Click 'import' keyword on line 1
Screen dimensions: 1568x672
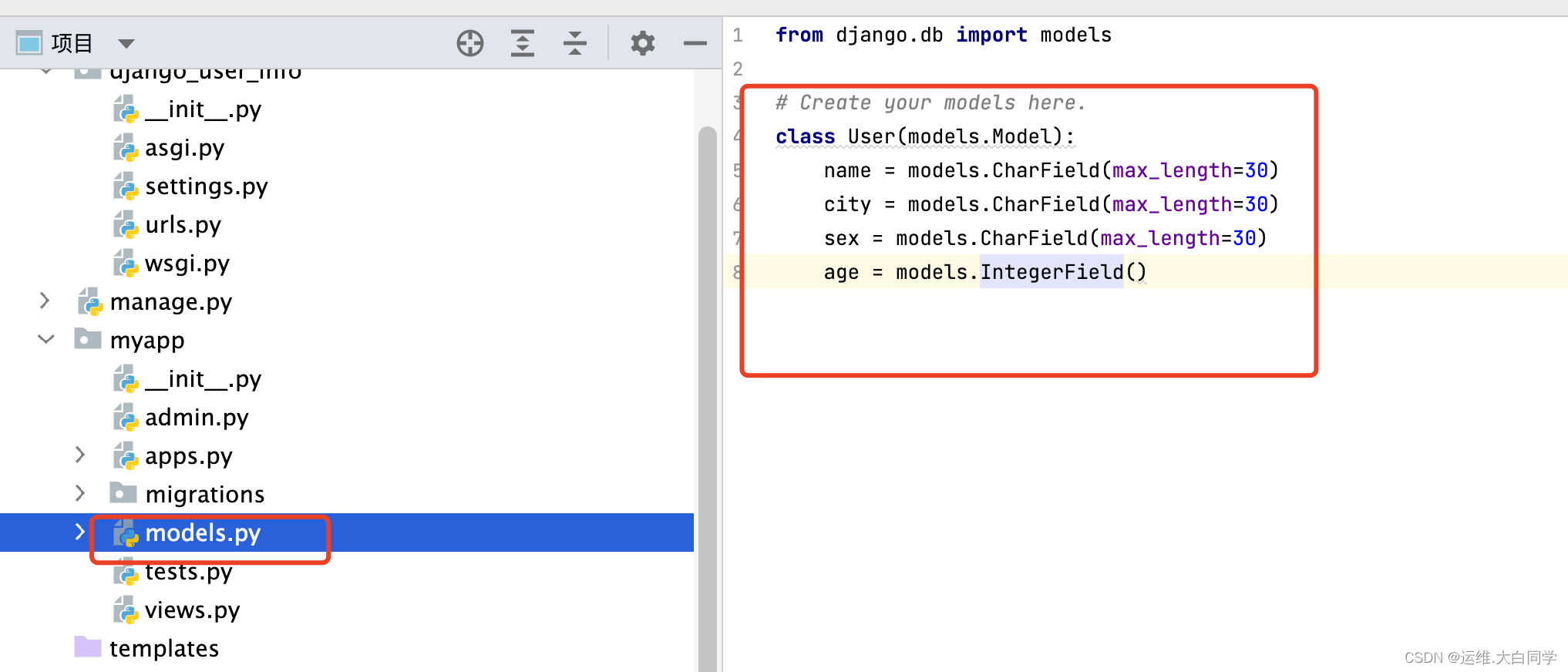[x=991, y=35]
